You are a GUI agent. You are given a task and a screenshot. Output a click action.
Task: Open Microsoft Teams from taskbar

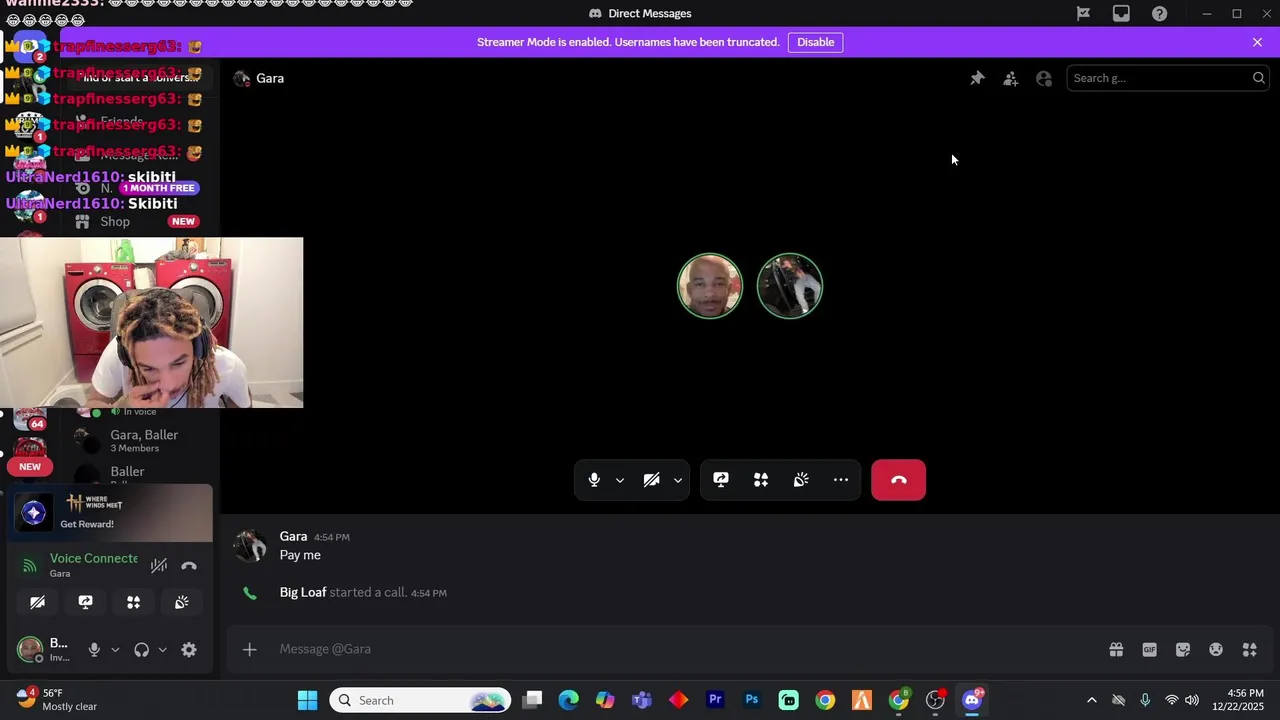[x=642, y=700]
